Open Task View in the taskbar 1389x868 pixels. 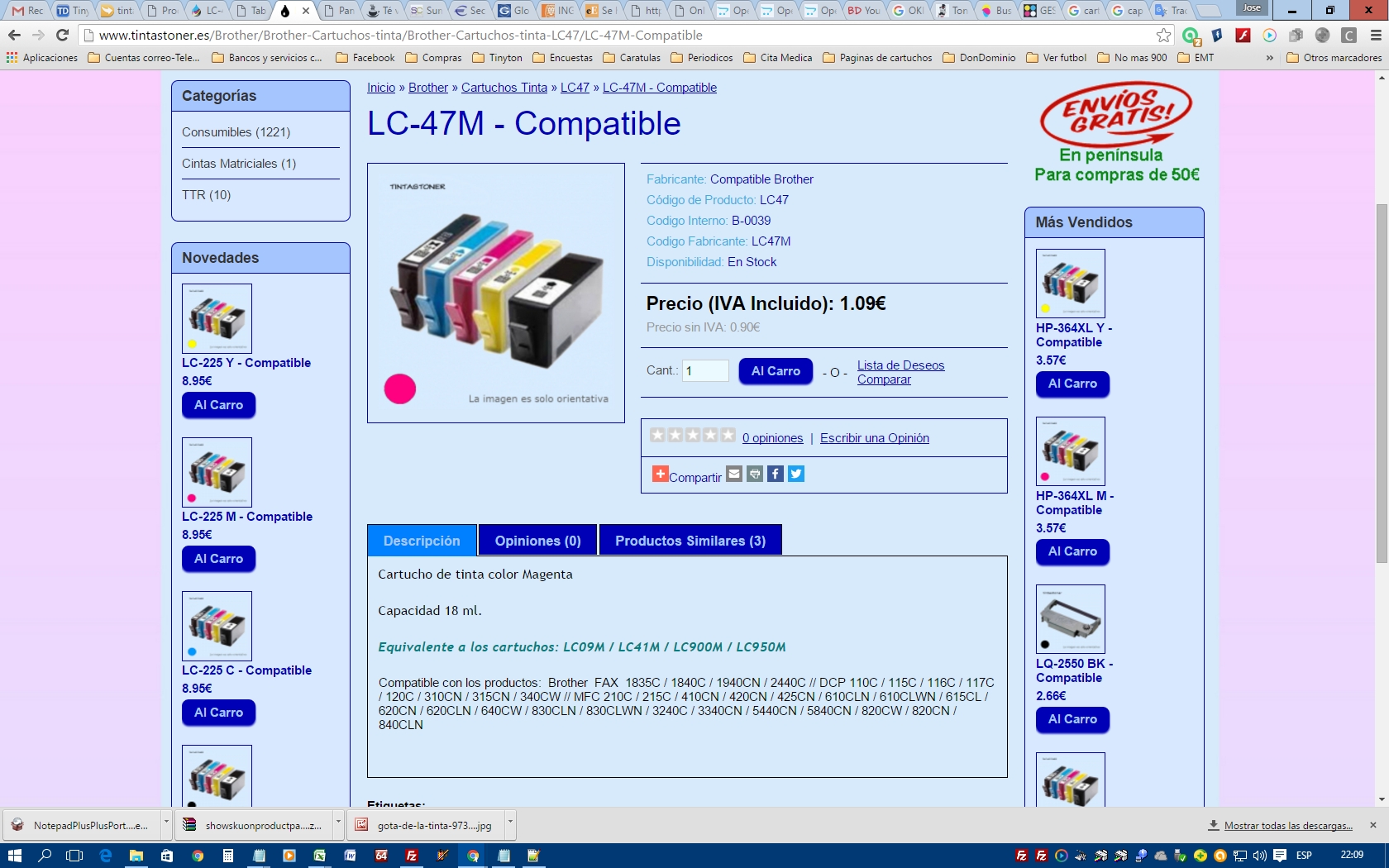(74, 856)
